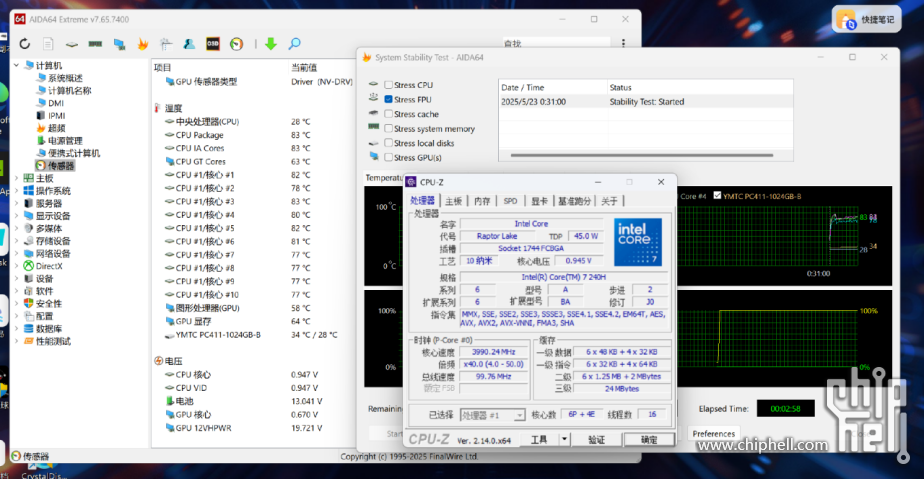Click the sensor gauge icon in AIDA64 toolbar
Viewport: 924px width, 480px height.
click(x=236, y=44)
